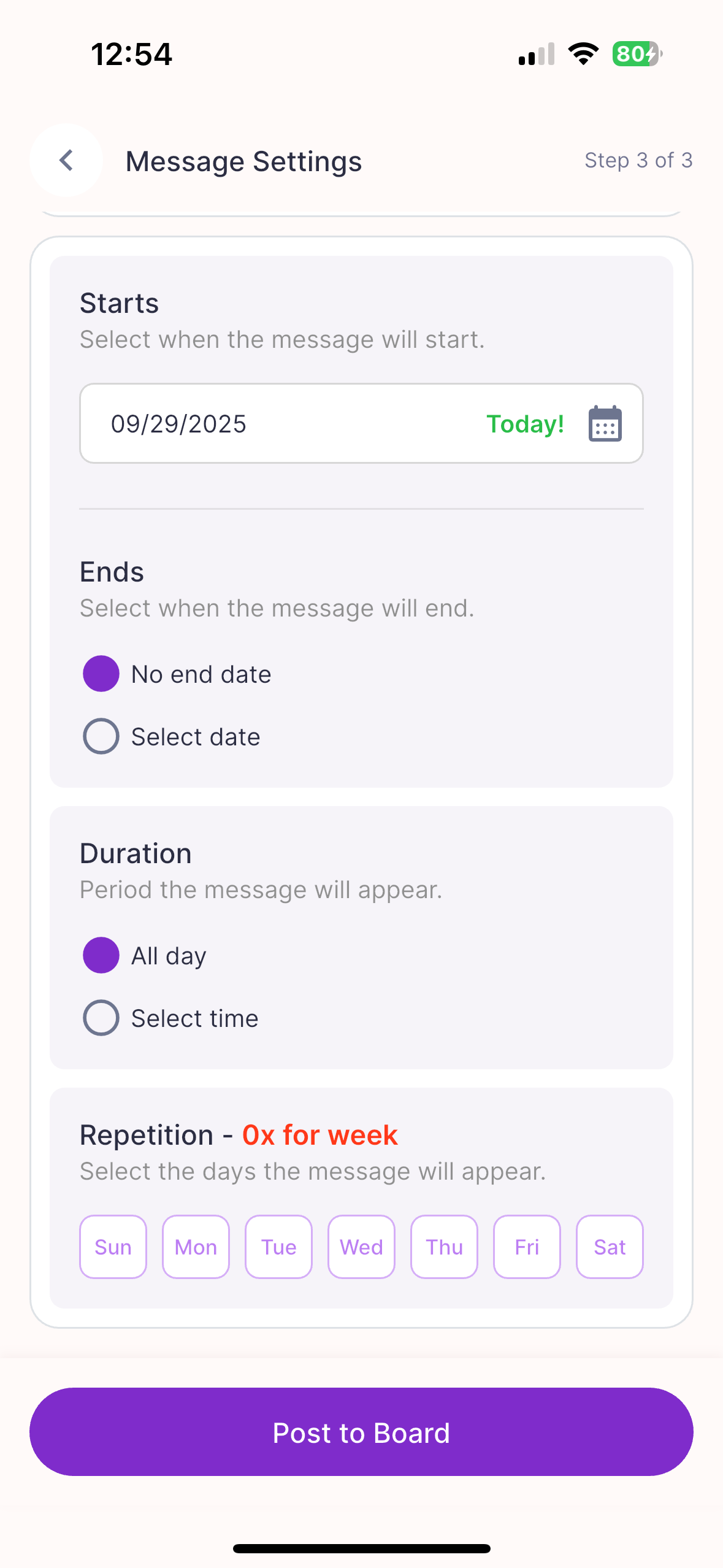Select Fri for message repetition
The image size is (723, 1568).
(527, 1247)
